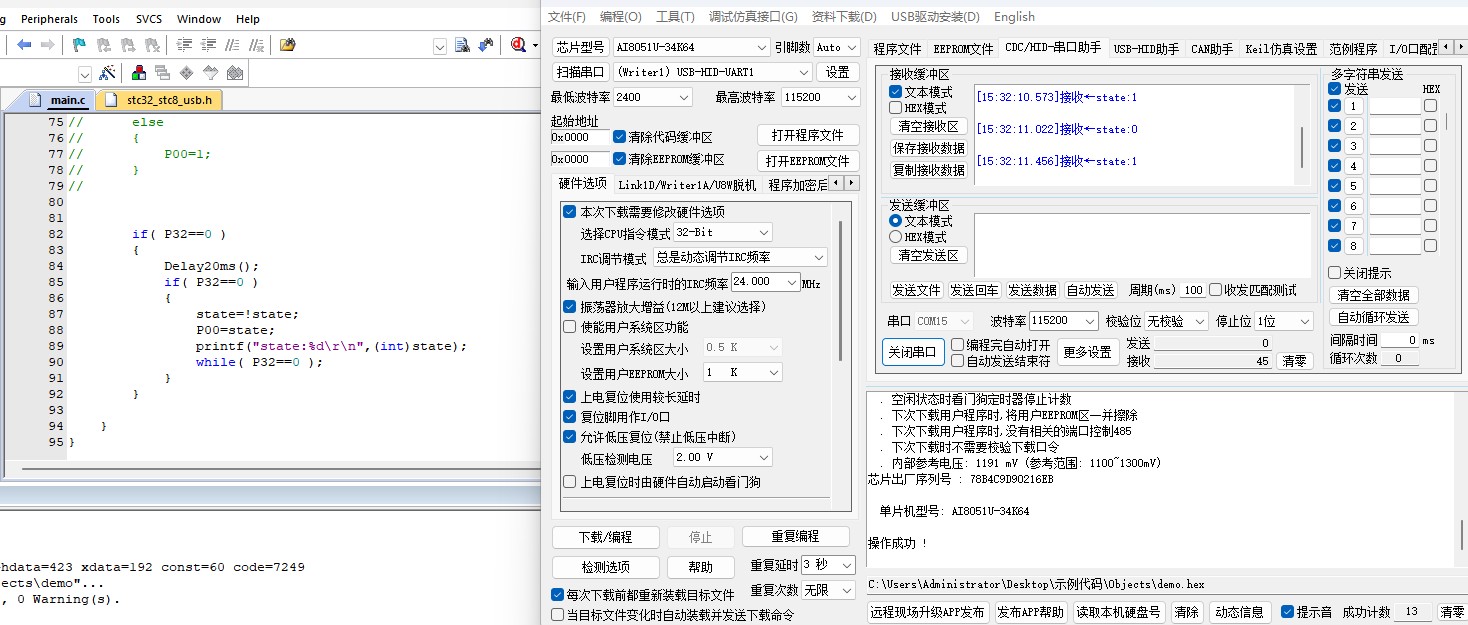Click the Comment Selection icon
The width and height of the screenshot is (1468, 625).
(232, 45)
